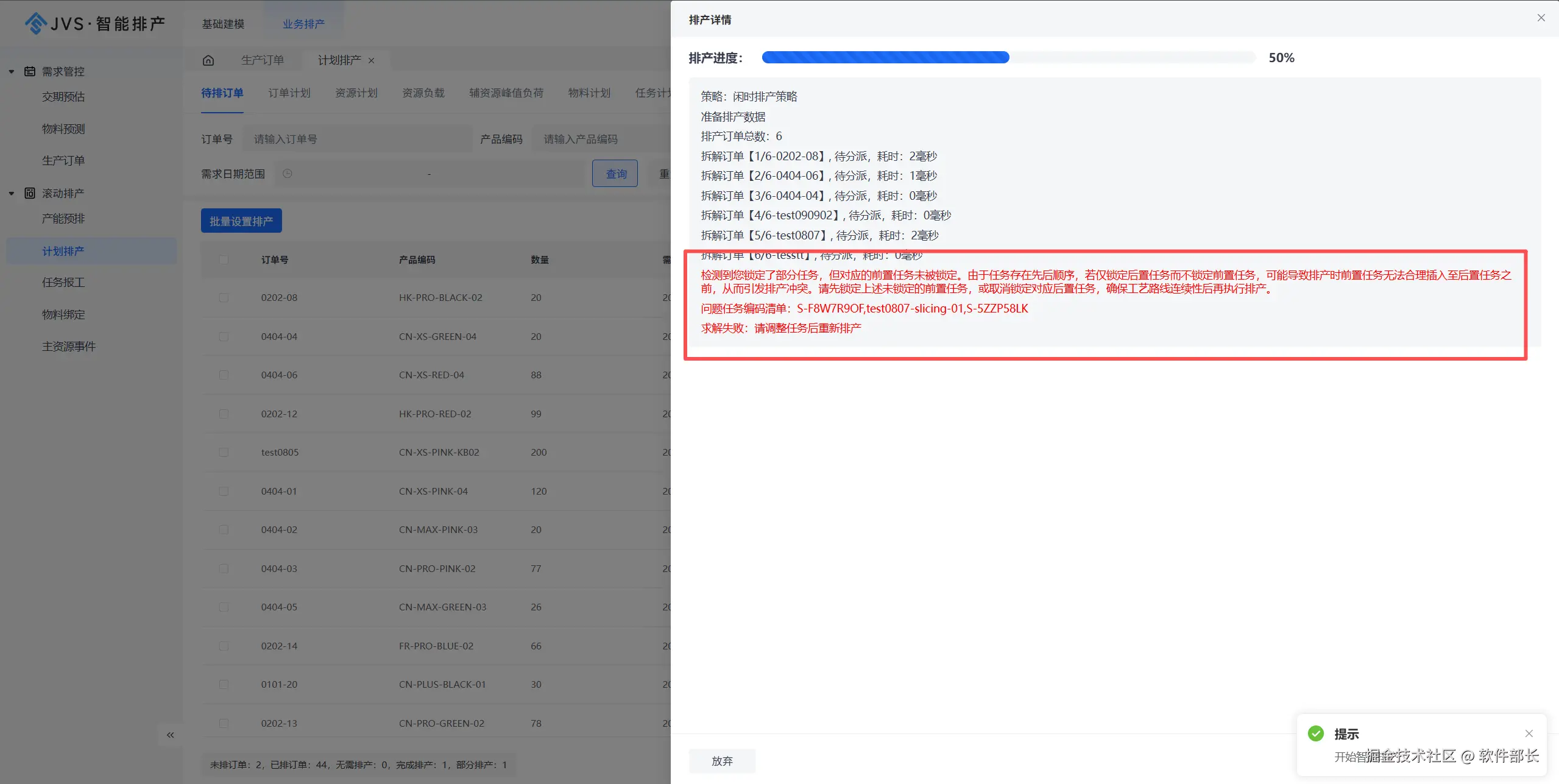Screen dimensions: 1559x784
Task: Switch to the 资源负载 tab
Action: pyautogui.click(x=423, y=93)
